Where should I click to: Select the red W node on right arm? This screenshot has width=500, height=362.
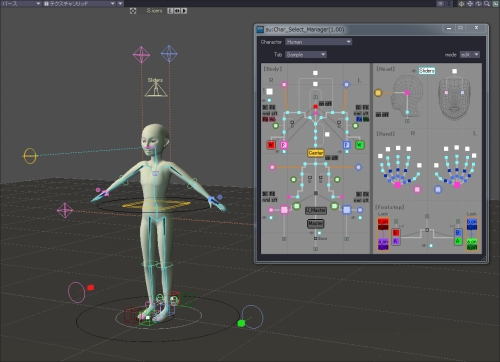coord(271,145)
